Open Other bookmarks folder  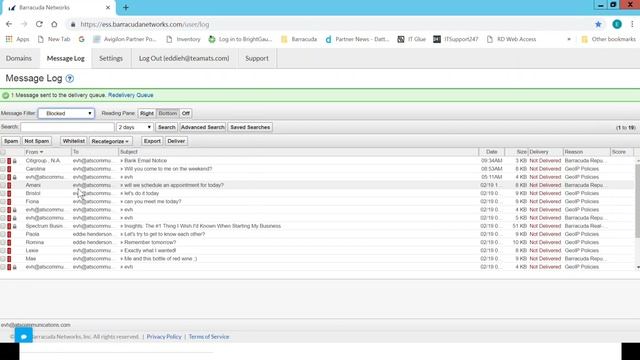(x=608, y=39)
